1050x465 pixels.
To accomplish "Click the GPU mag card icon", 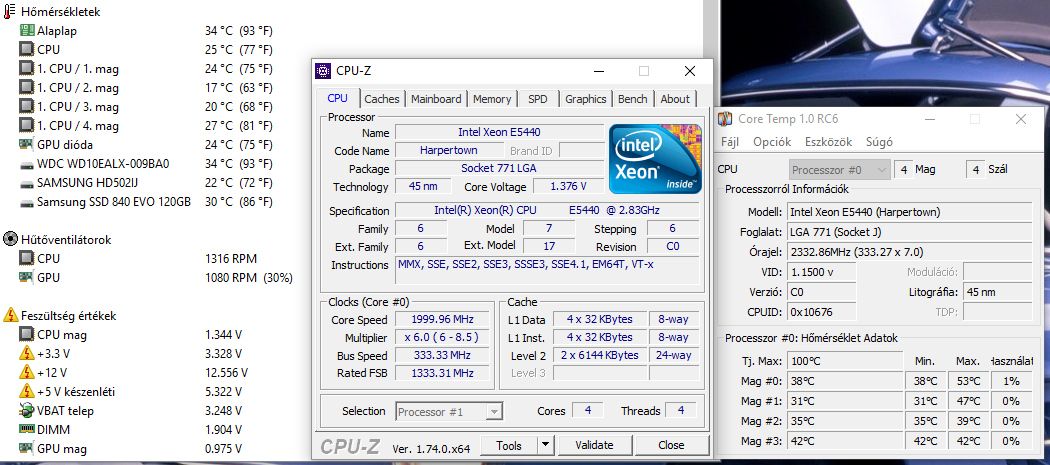I will pyautogui.click(x=27, y=448).
